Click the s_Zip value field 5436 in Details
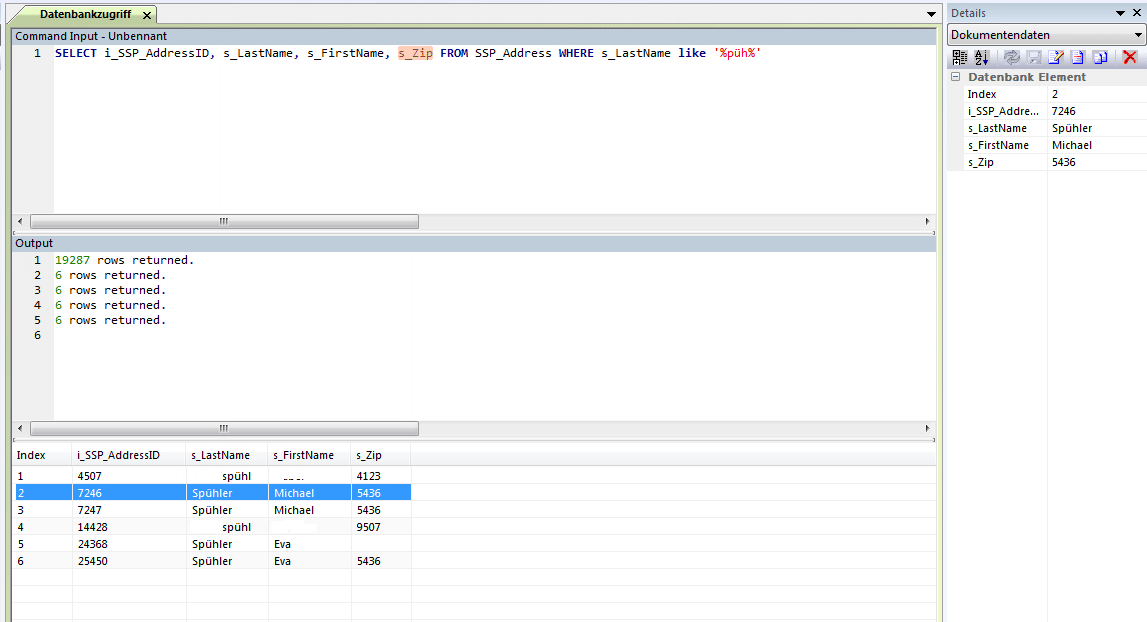Image resolution: width=1147 pixels, height=622 pixels. tap(1095, 162)
